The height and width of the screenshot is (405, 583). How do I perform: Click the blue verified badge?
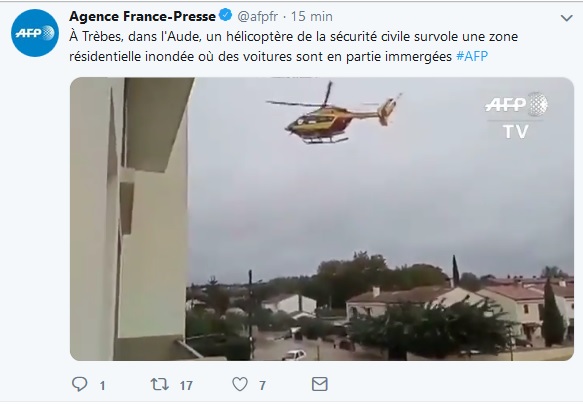226,16
